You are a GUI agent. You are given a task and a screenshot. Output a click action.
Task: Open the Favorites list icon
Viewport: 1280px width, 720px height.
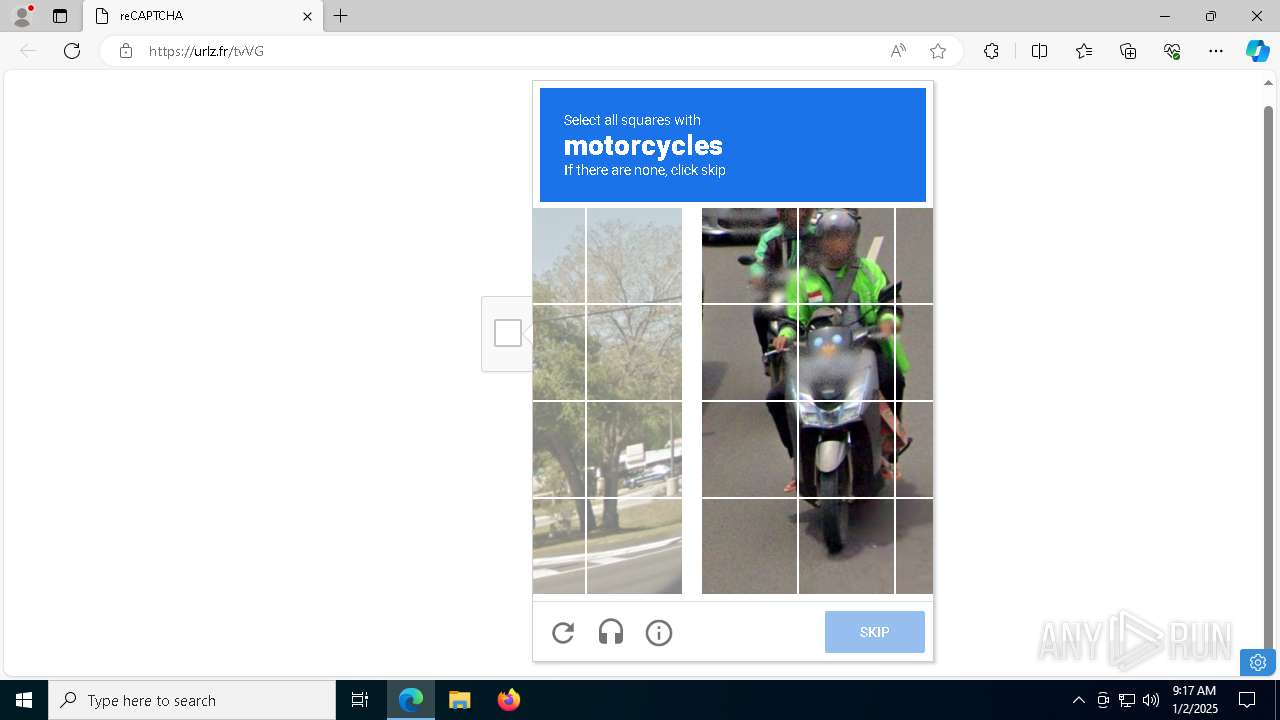pyautogui.click(x=1084, y=51)
